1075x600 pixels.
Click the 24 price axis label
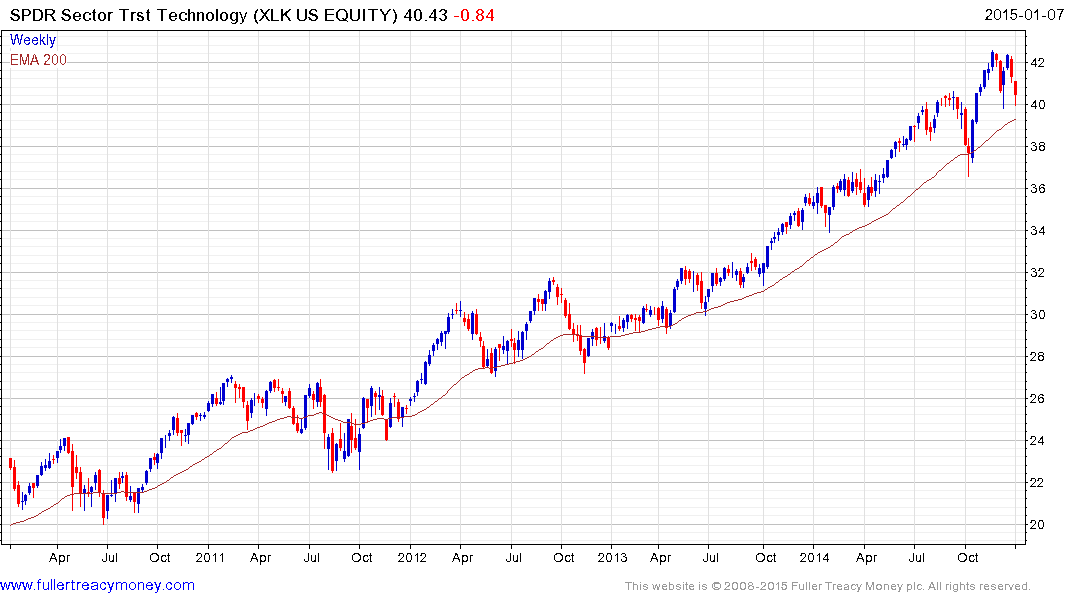tap(1037, 441)
